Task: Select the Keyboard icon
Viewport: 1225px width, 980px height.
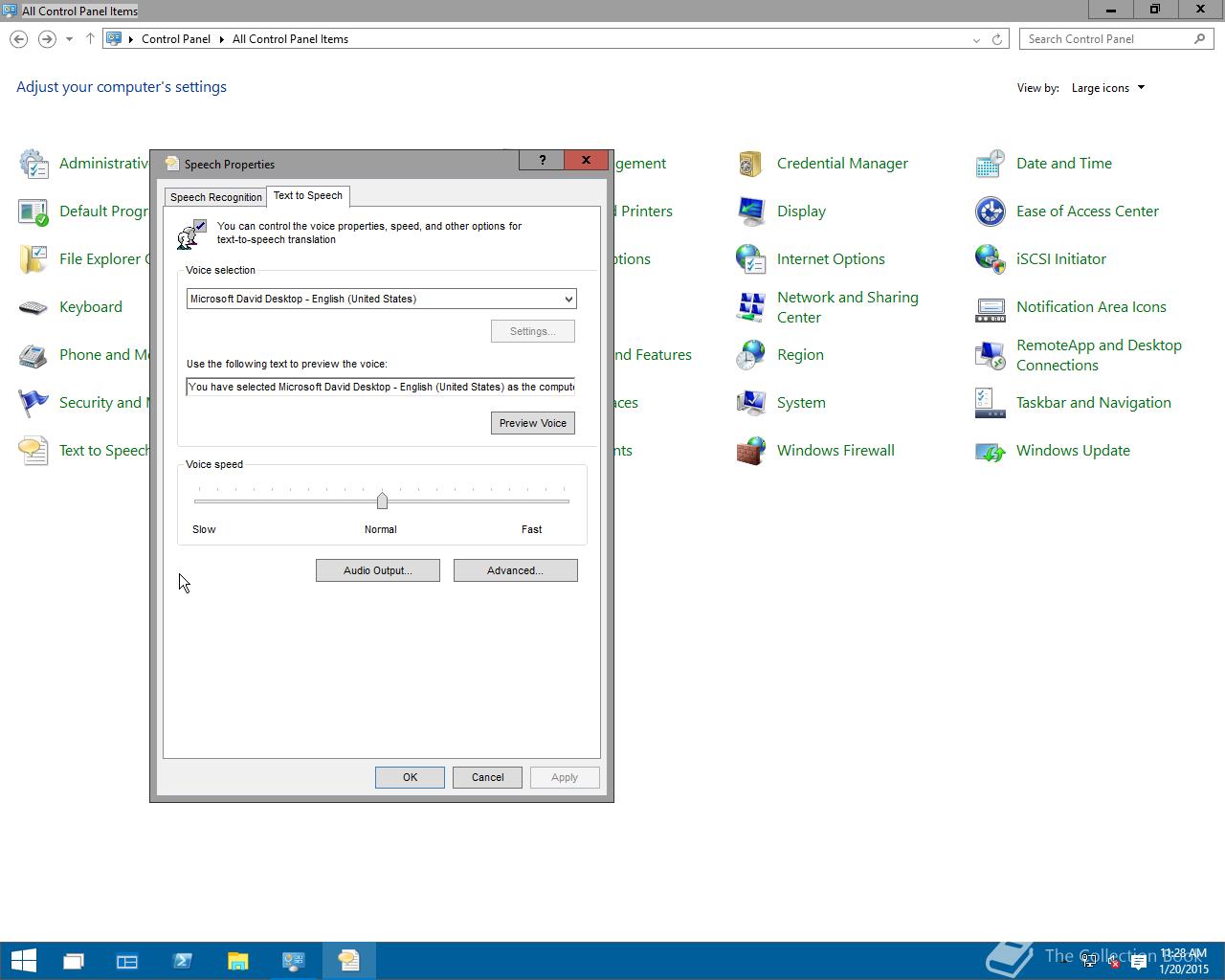Action: click(x=33, y=307)
